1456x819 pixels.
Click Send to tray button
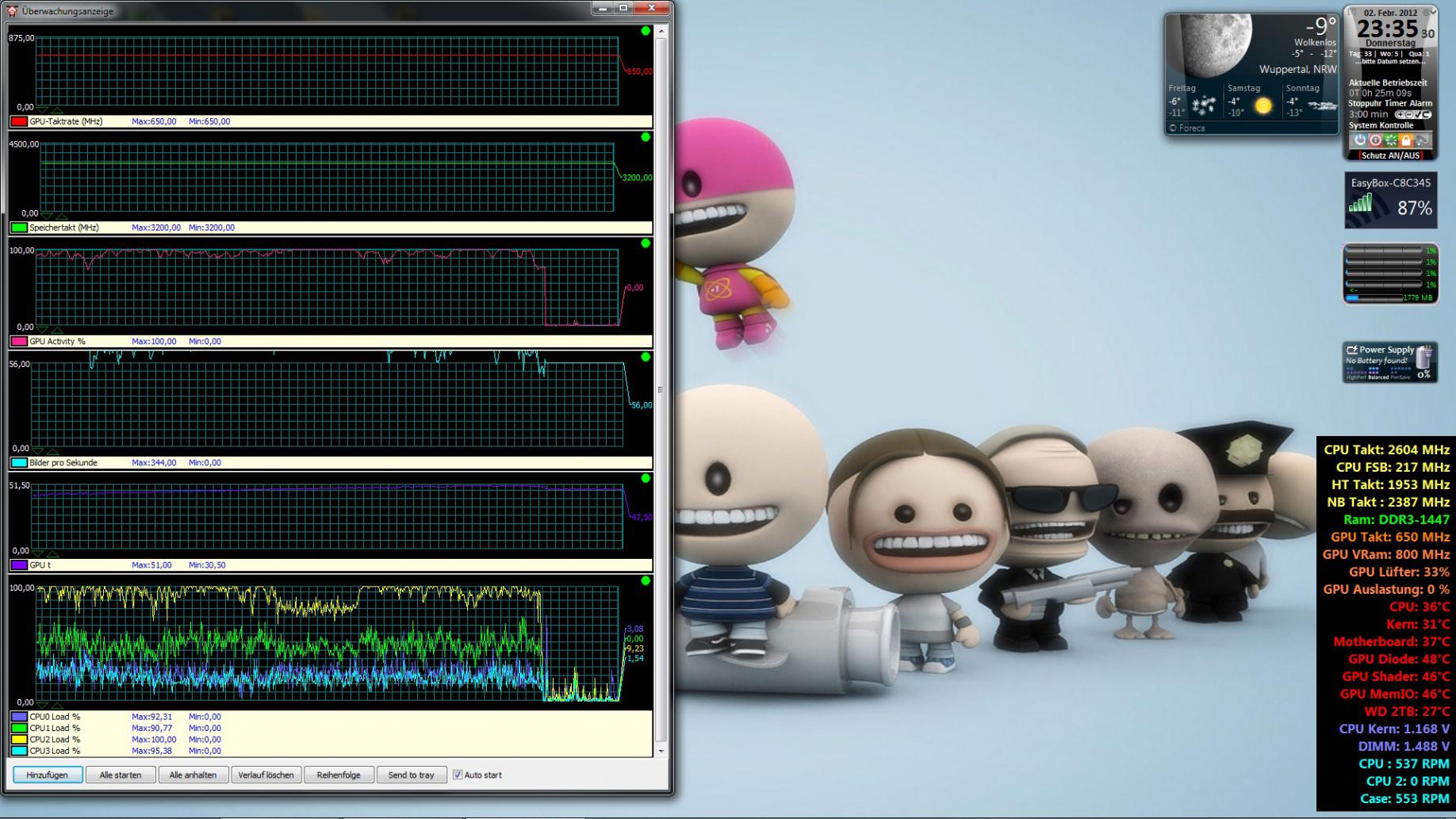tap(411, 775)
